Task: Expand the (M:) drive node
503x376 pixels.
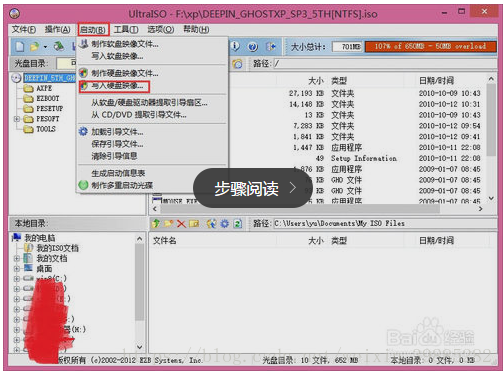Action: pyautogui.click(x=17, y=330)
